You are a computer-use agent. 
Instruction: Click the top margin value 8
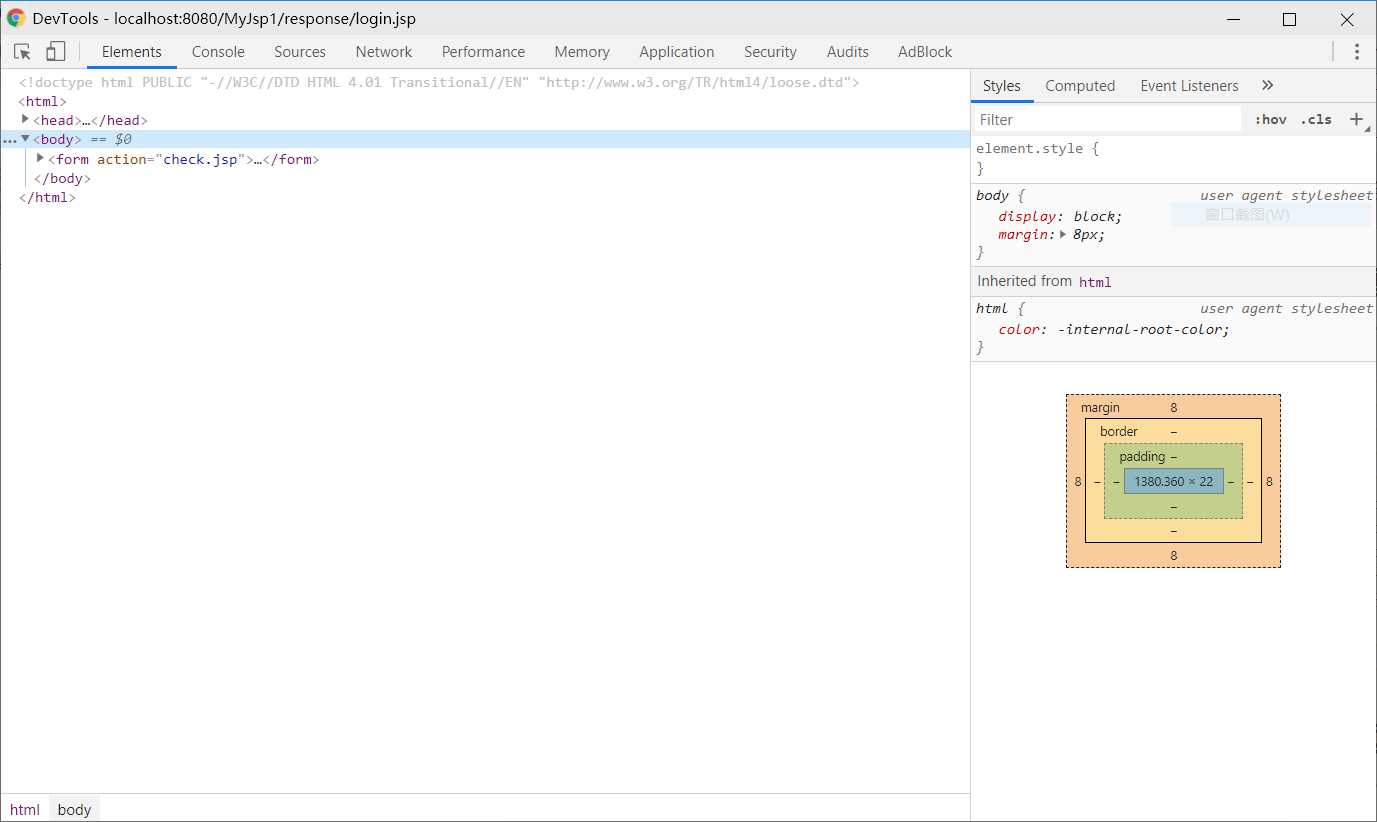coord(1174,408)
